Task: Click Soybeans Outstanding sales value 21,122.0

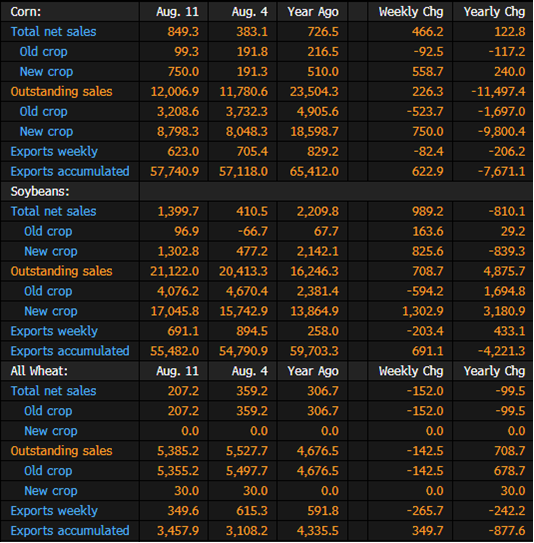Action: 174,272
